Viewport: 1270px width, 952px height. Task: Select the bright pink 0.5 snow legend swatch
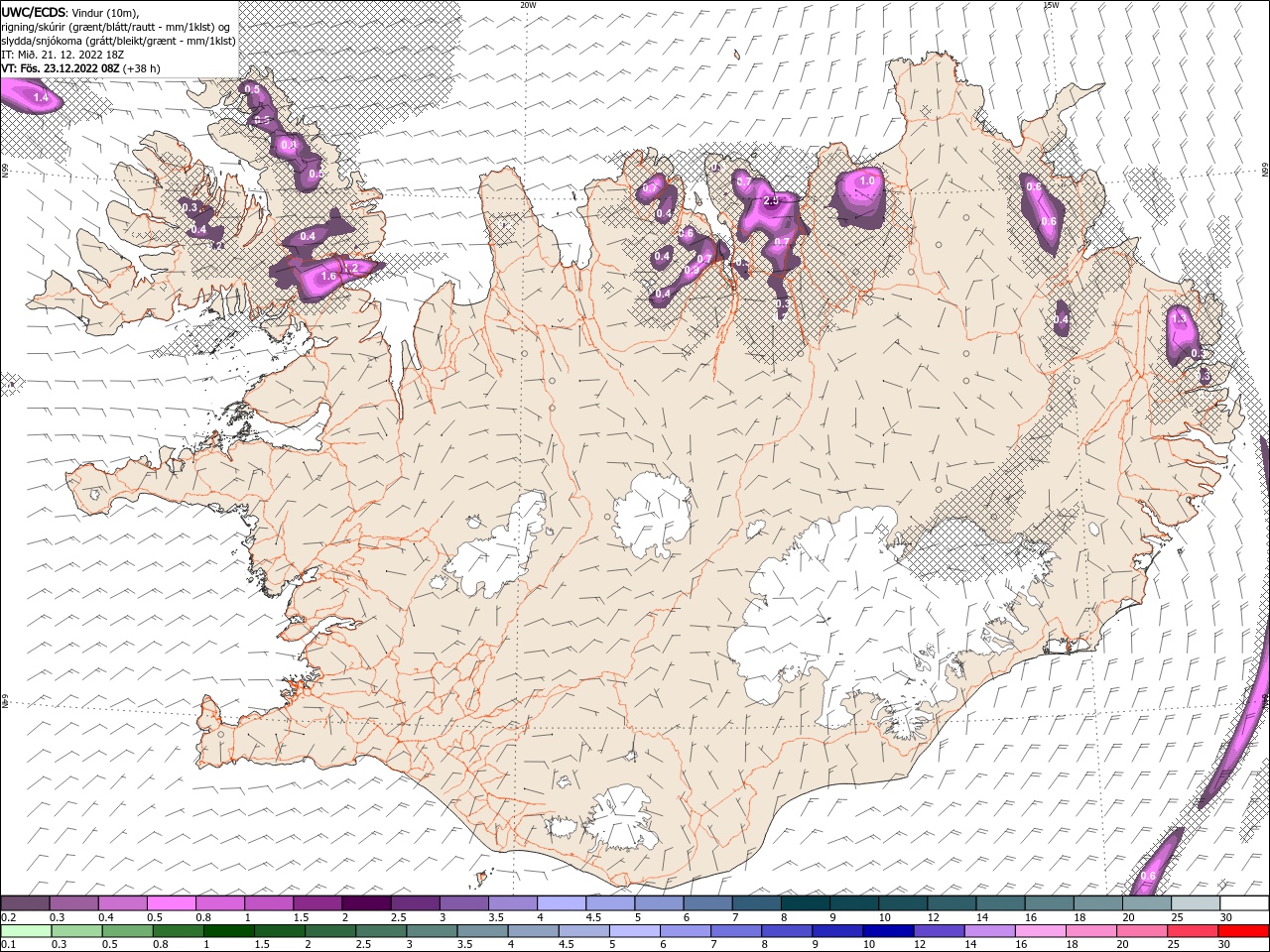pos(172,902)
